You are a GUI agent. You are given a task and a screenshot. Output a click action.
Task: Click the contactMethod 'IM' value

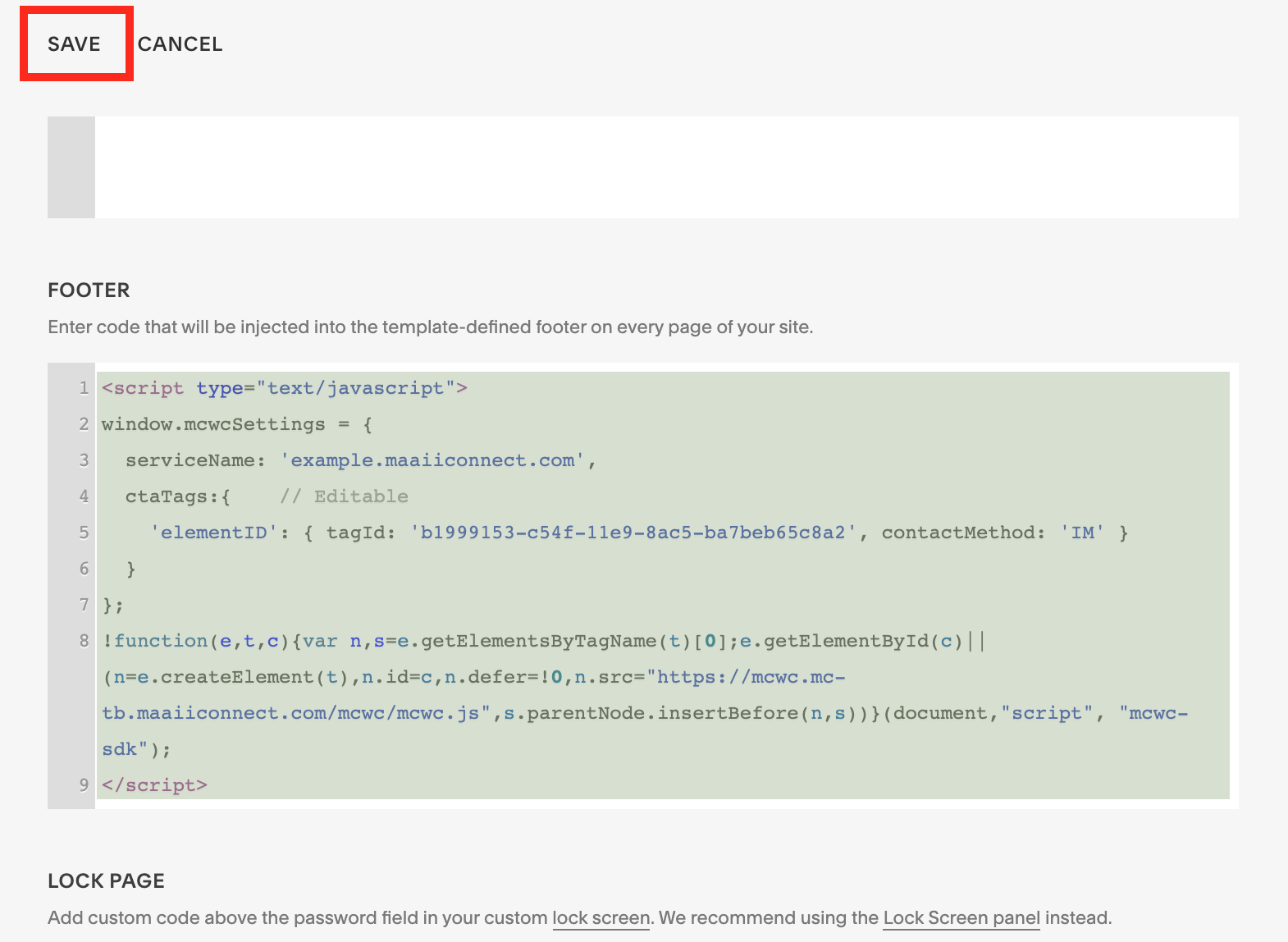pyautogui.click(x=1082, y=533)
